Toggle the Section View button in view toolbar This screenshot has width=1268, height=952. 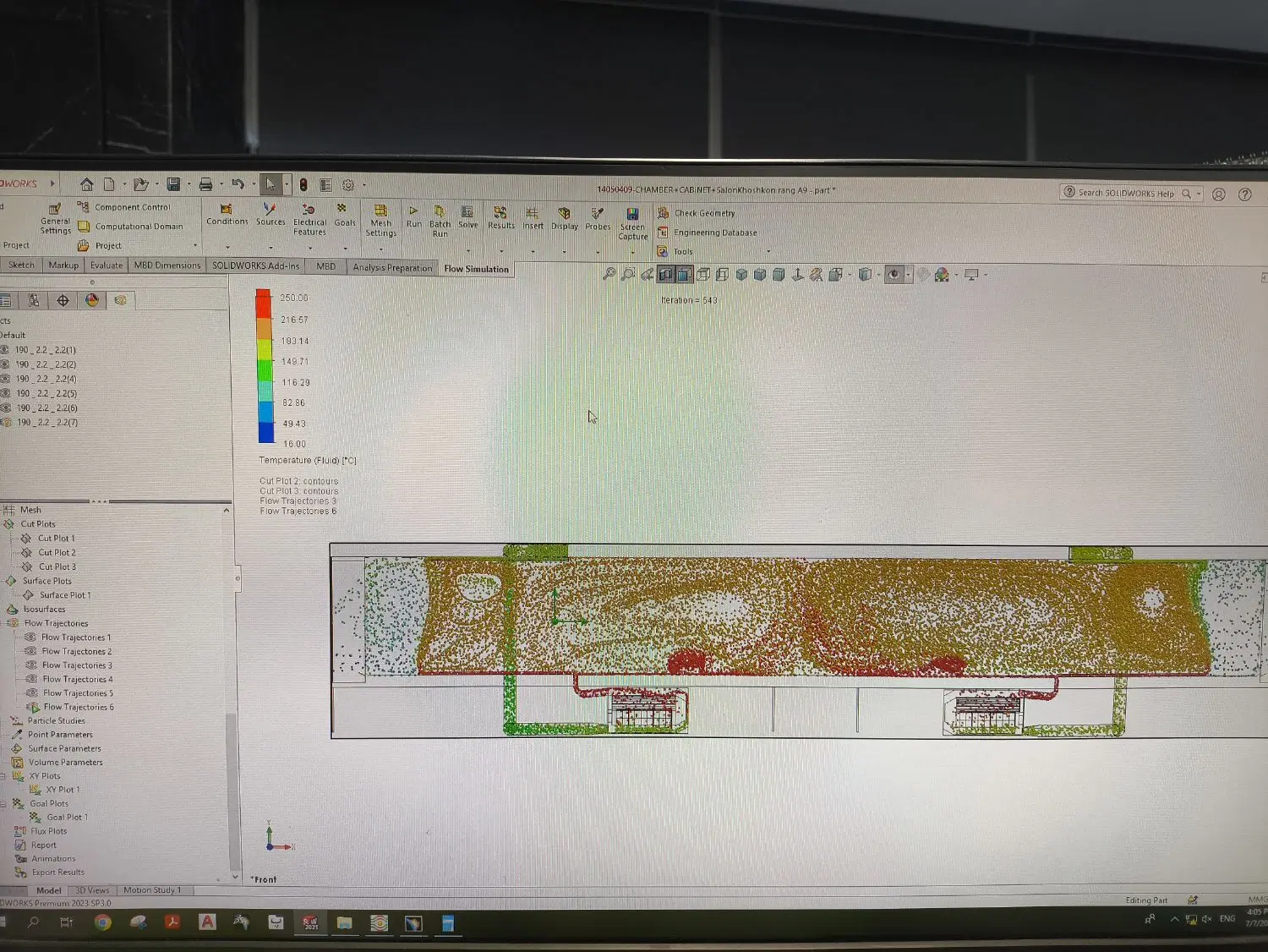pos(665,274)
